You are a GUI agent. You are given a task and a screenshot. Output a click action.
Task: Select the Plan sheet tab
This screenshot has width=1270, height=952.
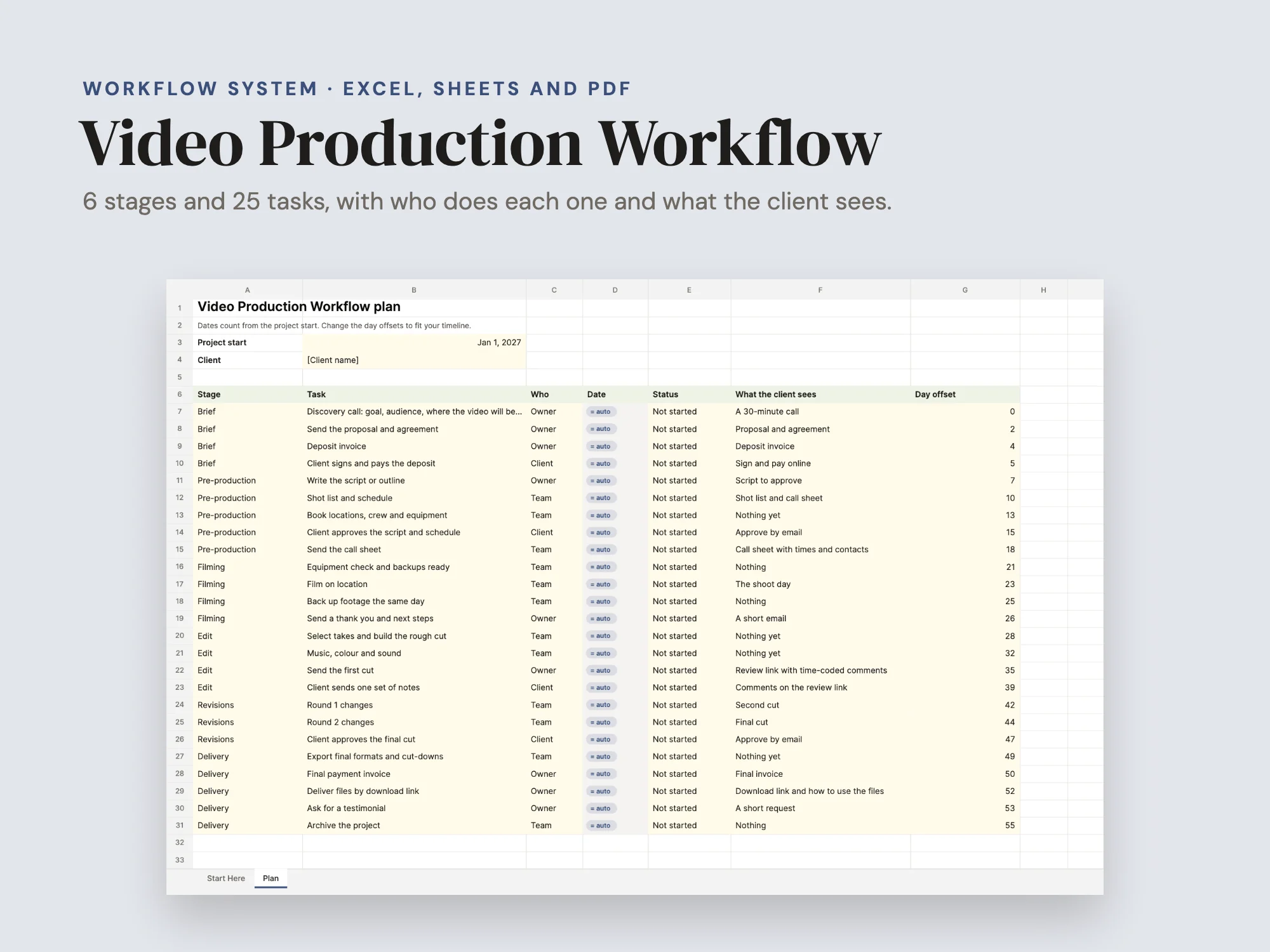click(x=271, y=878)
